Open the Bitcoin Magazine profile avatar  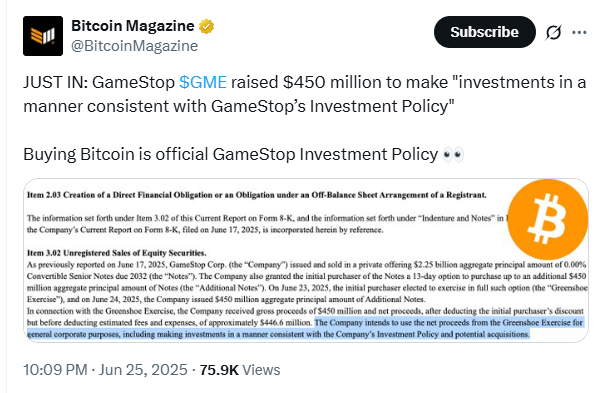coord(43,36)
